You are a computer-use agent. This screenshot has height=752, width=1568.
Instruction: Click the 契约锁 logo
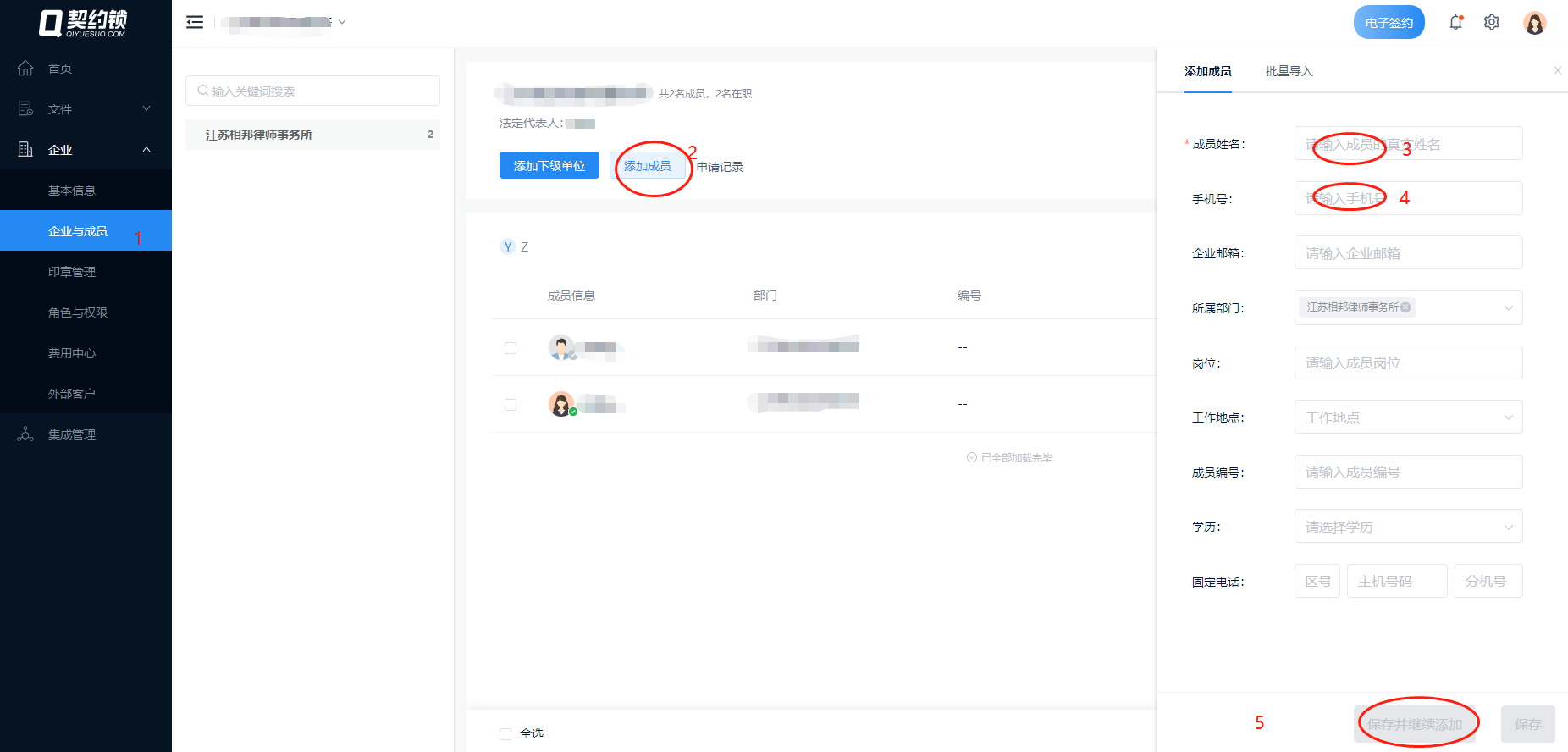(x=83, y=23)
